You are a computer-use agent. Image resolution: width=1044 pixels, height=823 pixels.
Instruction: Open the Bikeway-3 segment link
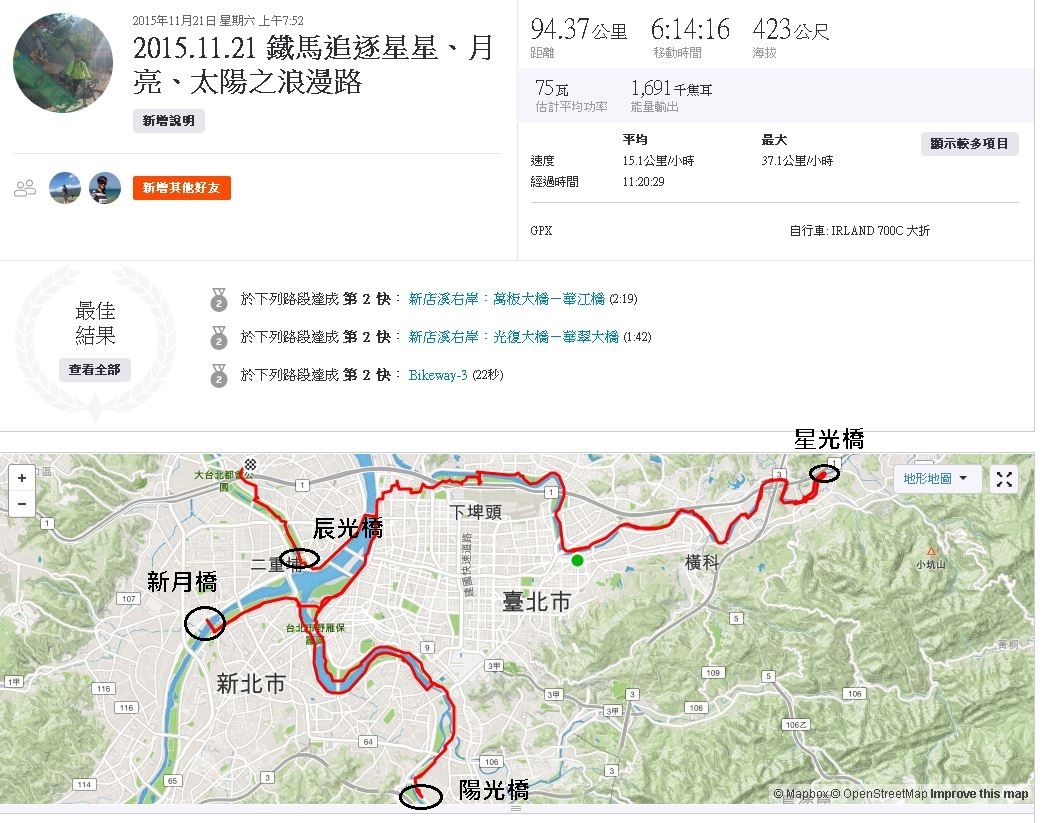(437, 375)
